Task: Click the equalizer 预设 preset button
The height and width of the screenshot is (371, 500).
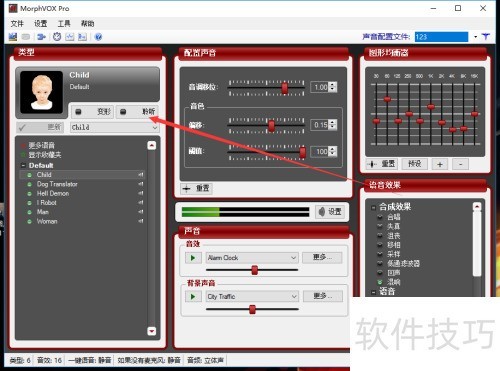Action: (415, 164)
